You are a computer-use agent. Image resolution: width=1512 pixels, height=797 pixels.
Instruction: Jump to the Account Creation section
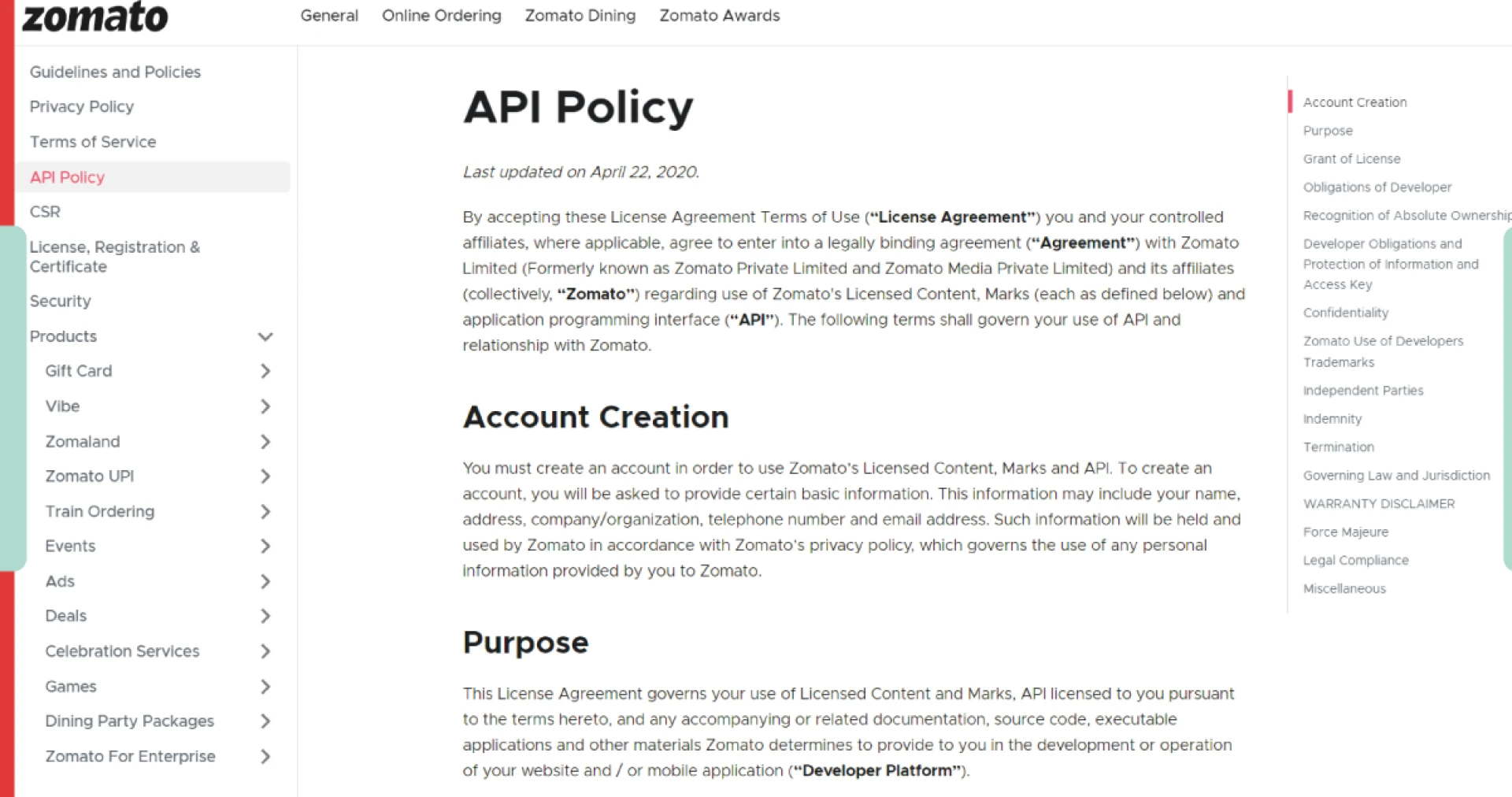(x=1354, y=102)
